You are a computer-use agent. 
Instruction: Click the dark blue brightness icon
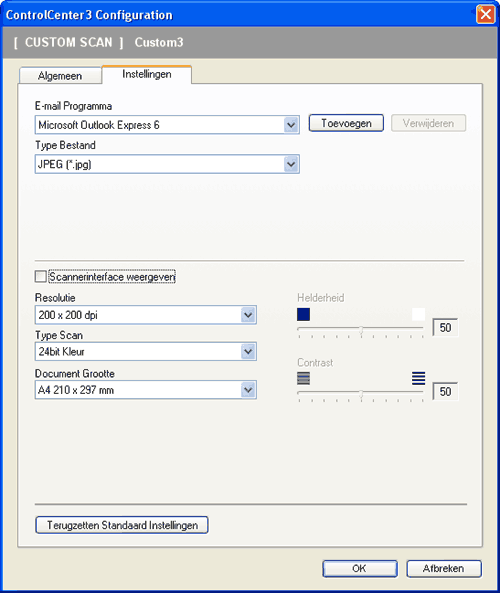coord(303,314)
